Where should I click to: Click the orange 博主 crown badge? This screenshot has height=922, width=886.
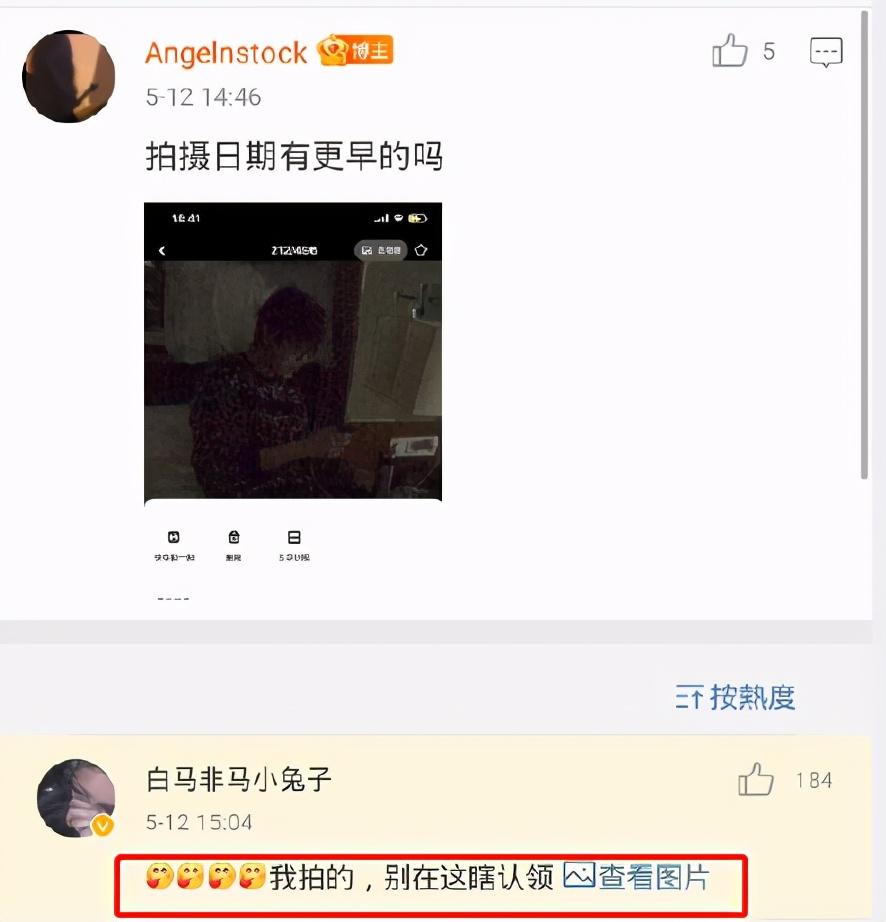pos(355,50)
